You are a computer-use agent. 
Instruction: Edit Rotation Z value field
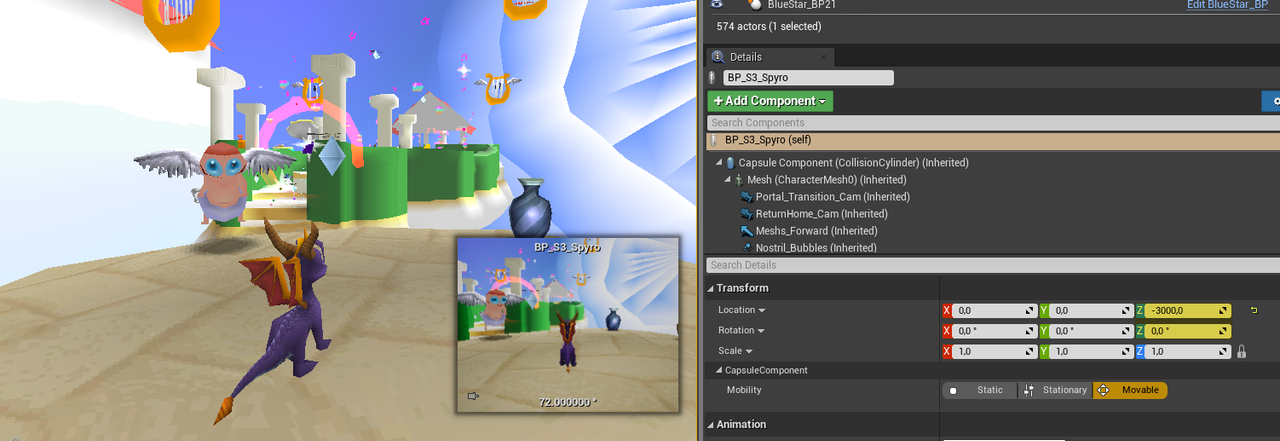(1188, 331)
